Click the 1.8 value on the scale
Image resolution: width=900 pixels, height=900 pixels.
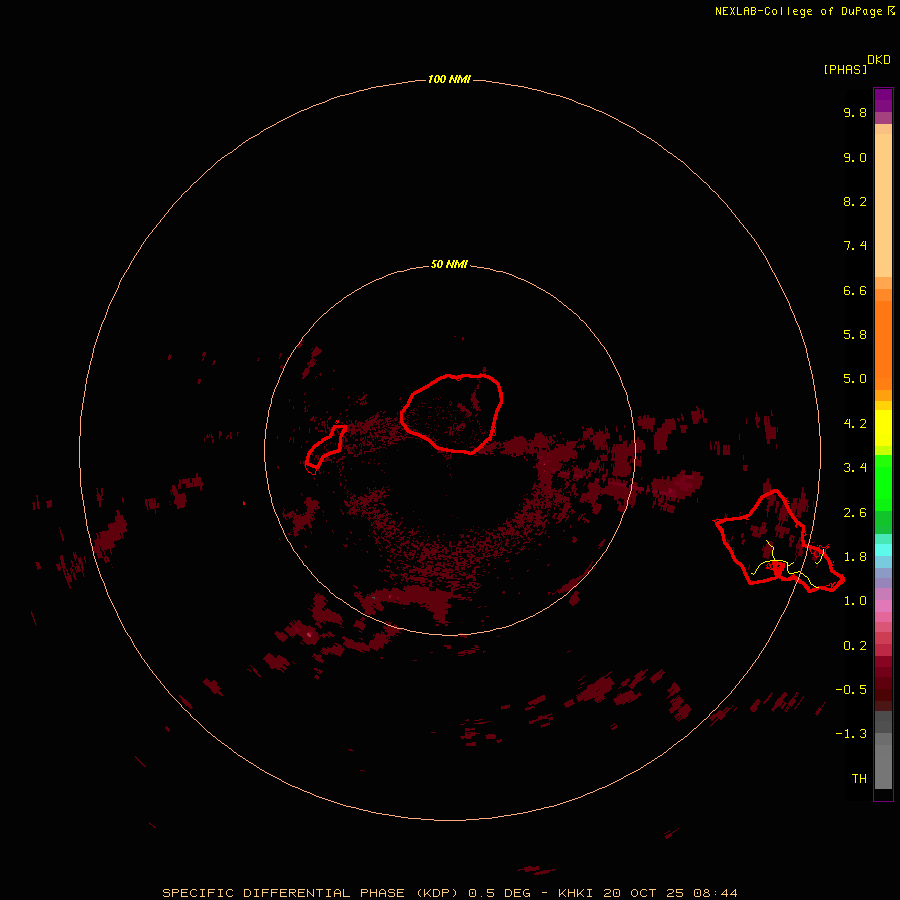pos(855,557)
